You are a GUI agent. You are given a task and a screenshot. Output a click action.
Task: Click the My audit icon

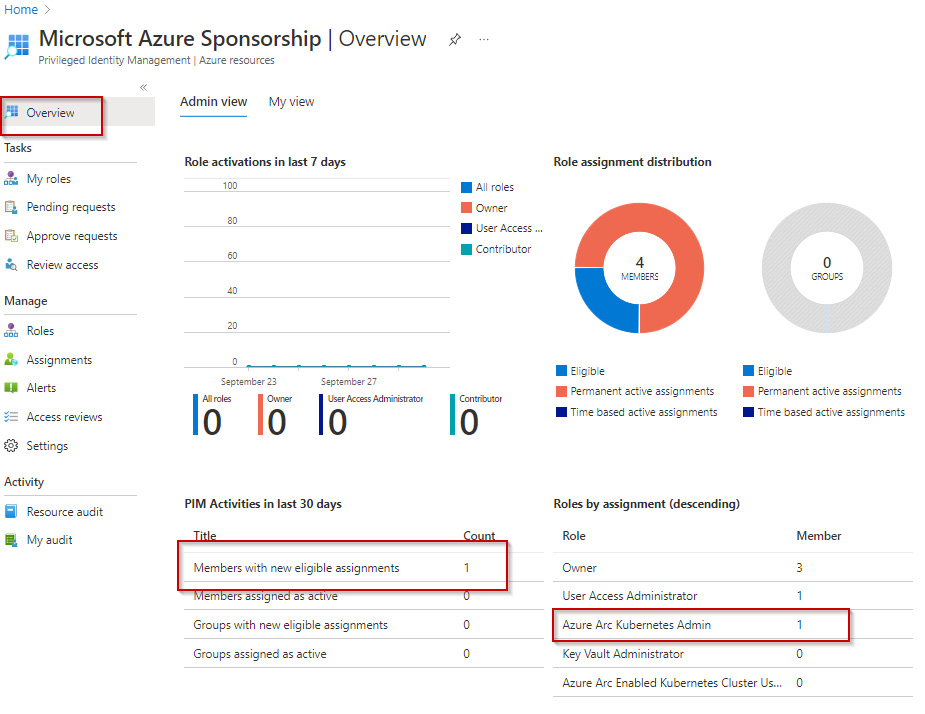[11, 540]
